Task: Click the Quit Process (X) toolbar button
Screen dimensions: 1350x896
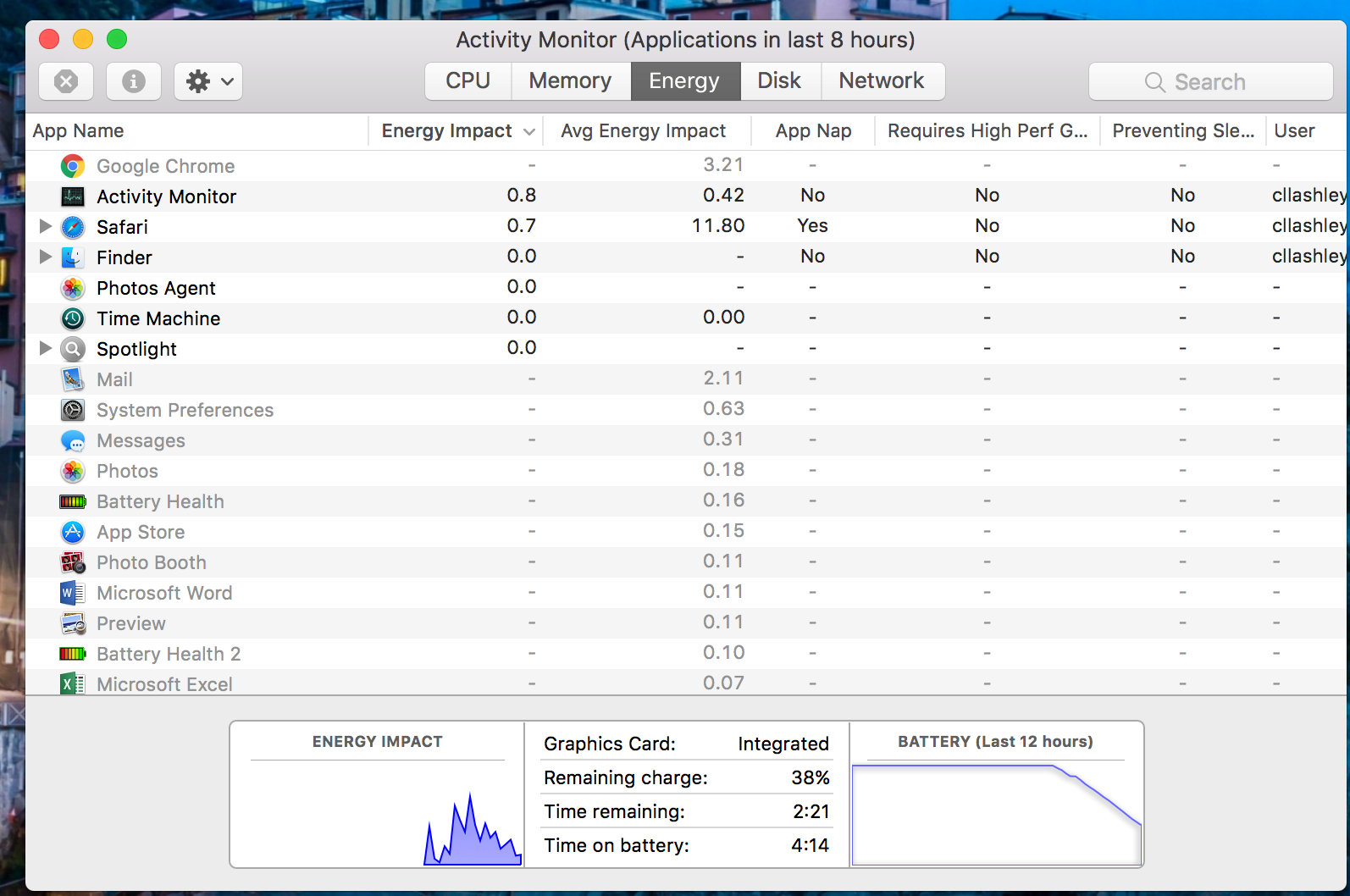Action: coord(66,81)
